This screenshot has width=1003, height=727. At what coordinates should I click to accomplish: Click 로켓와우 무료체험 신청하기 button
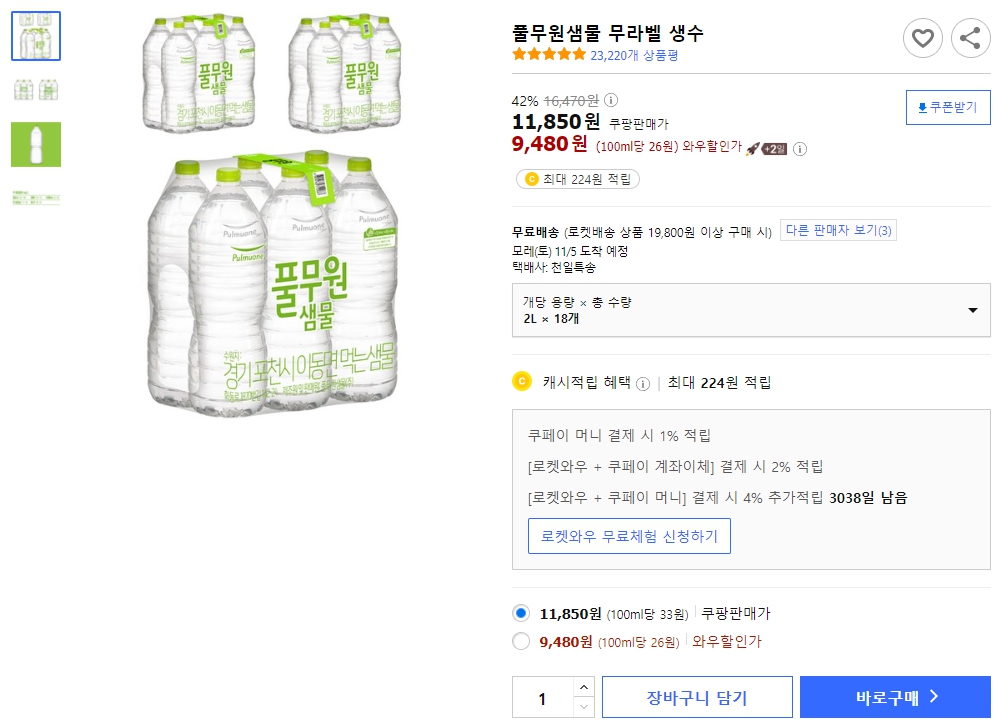(629, 536)
